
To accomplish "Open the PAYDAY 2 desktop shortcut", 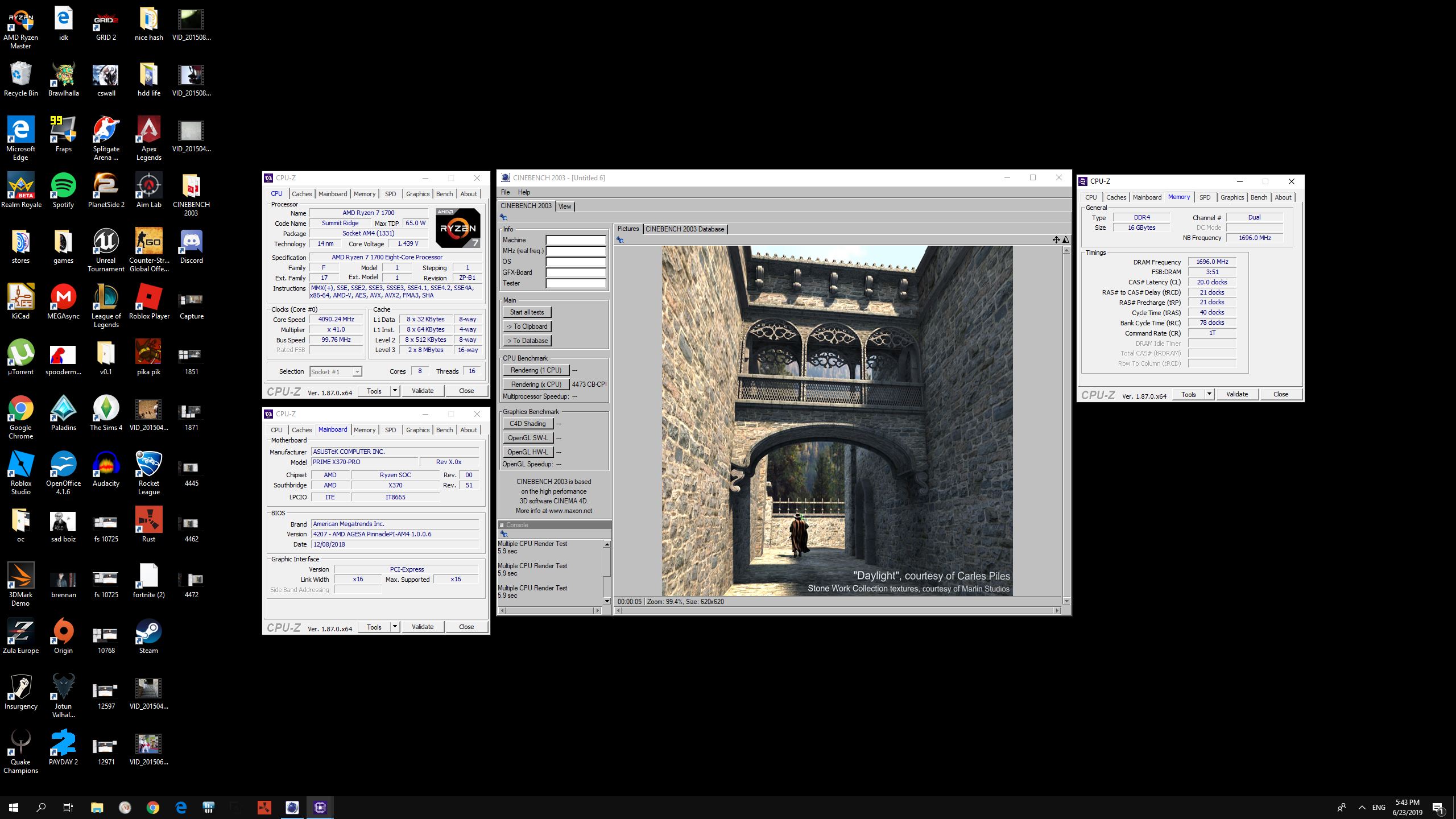I will pyautogui.click(x=63, y=748).
